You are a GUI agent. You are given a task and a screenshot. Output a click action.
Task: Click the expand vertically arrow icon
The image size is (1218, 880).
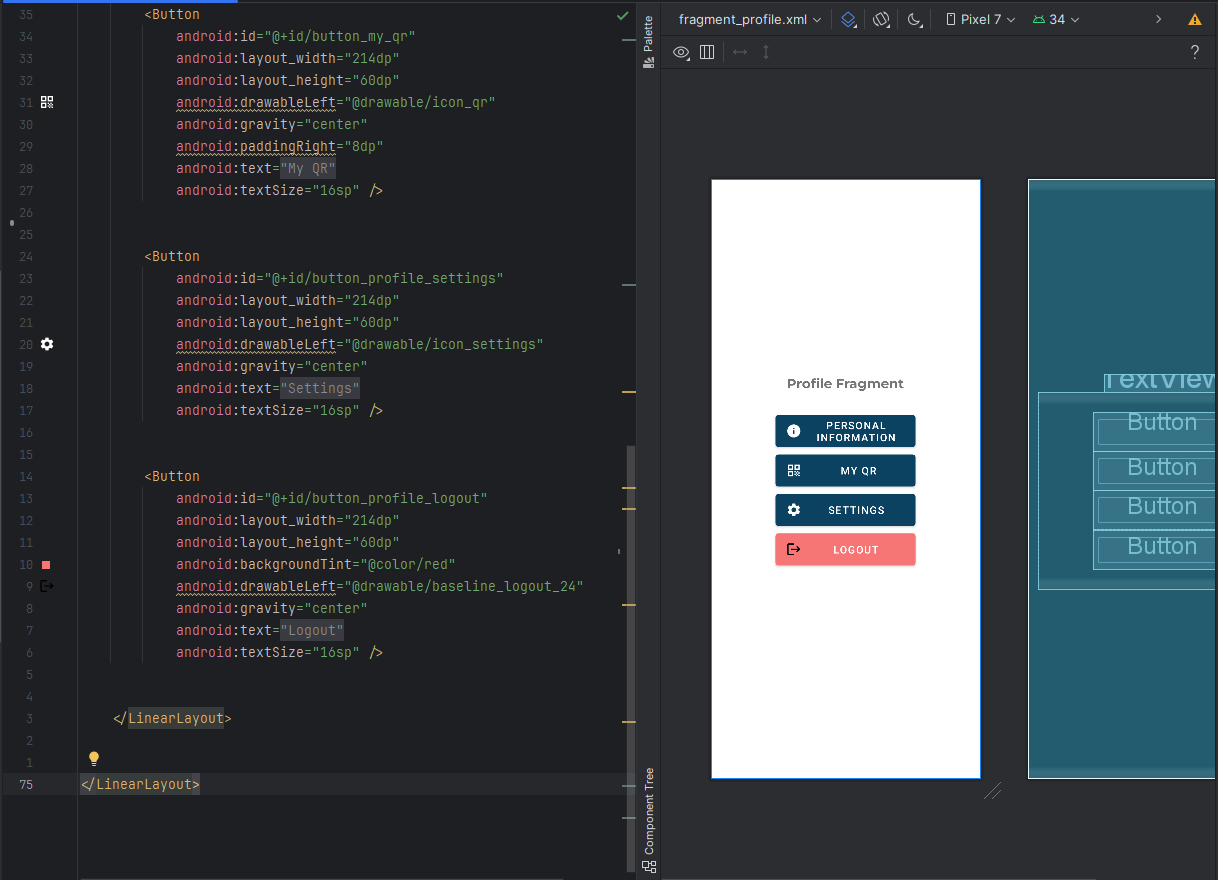point(766,52)
